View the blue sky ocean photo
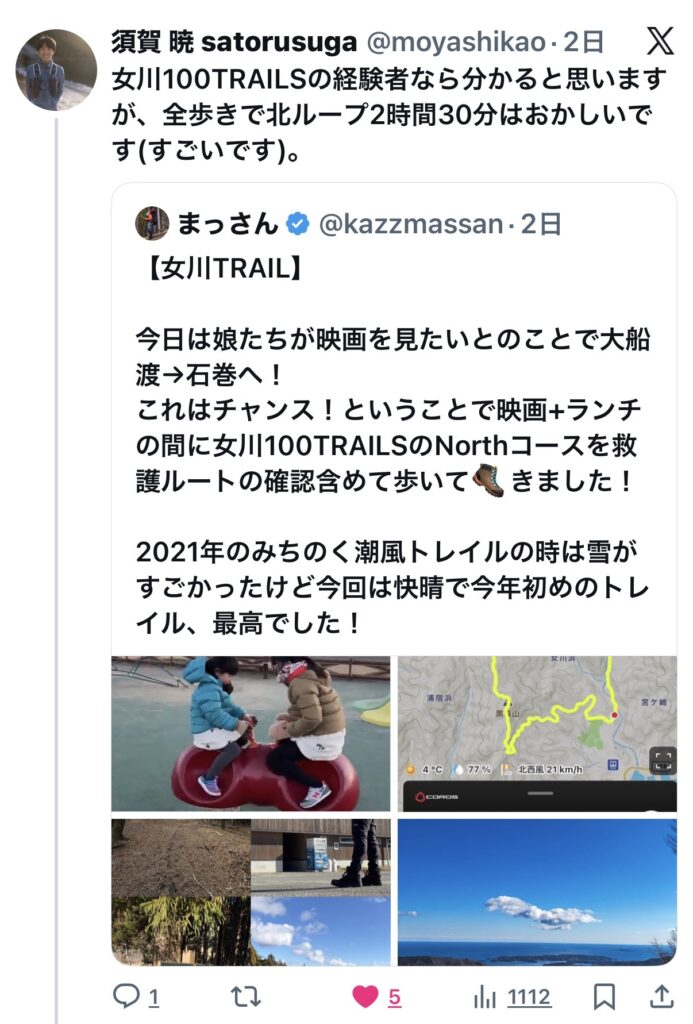 (537, 892)
